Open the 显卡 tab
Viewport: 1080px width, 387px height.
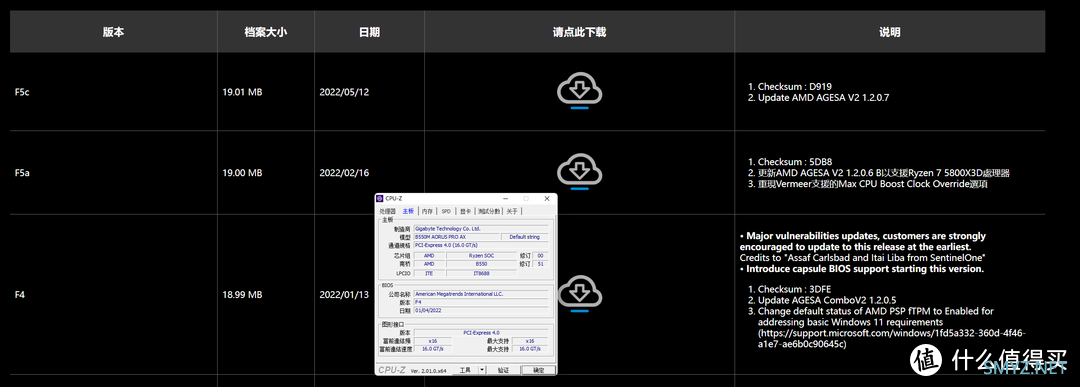coord(466,211)
